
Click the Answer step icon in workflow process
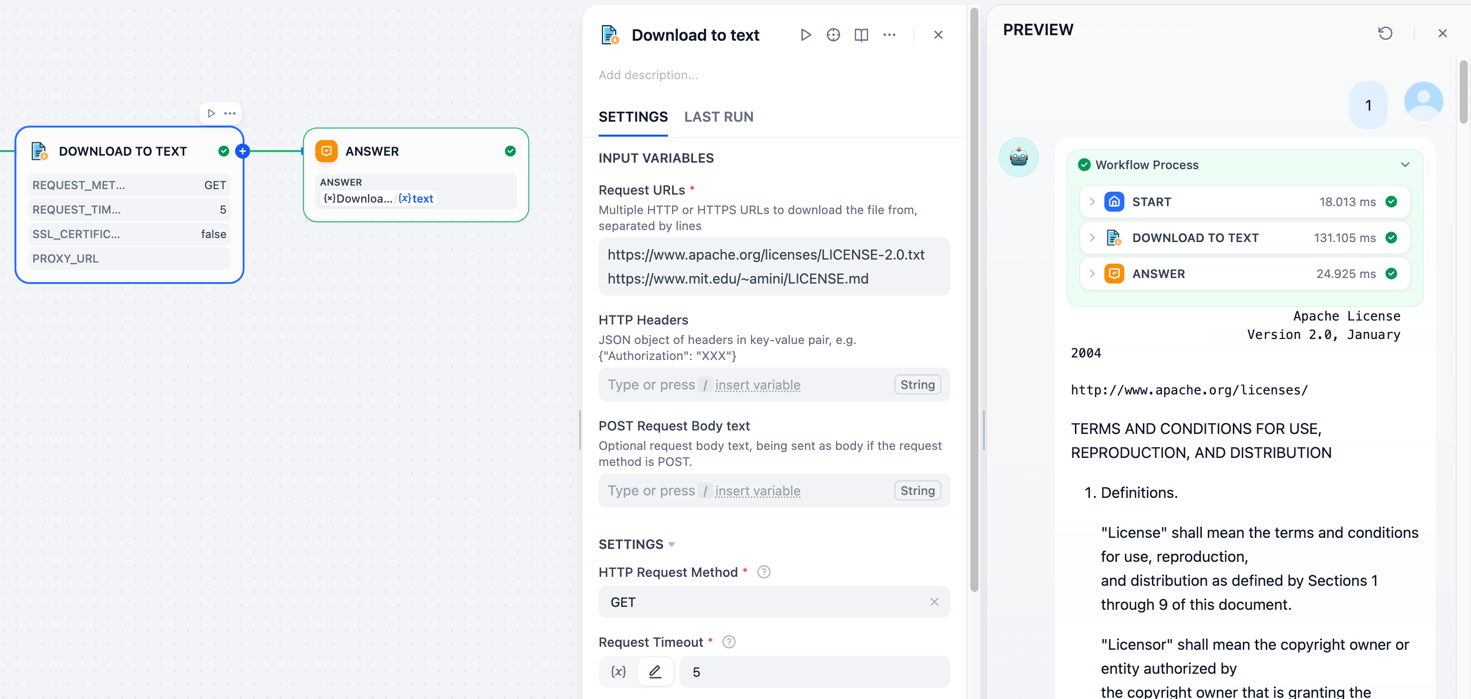click(x=1114, y=274)
